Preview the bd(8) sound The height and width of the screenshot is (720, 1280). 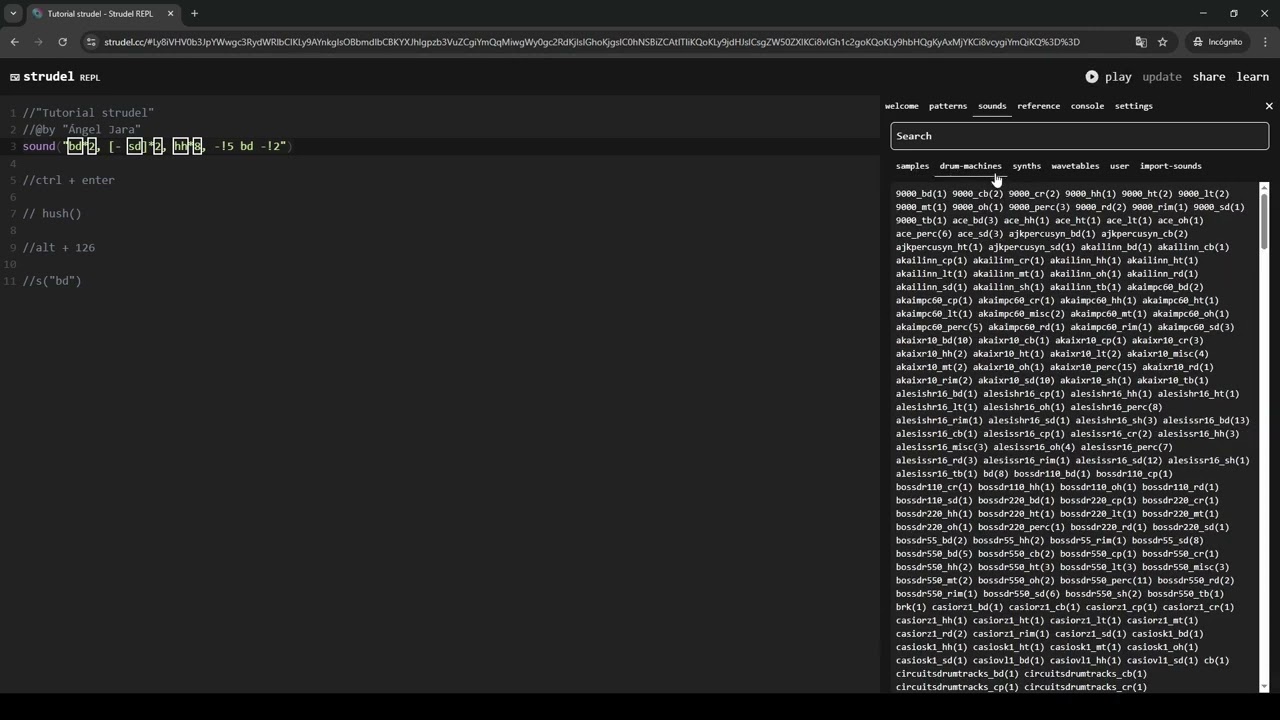click(x=996, y=474)
